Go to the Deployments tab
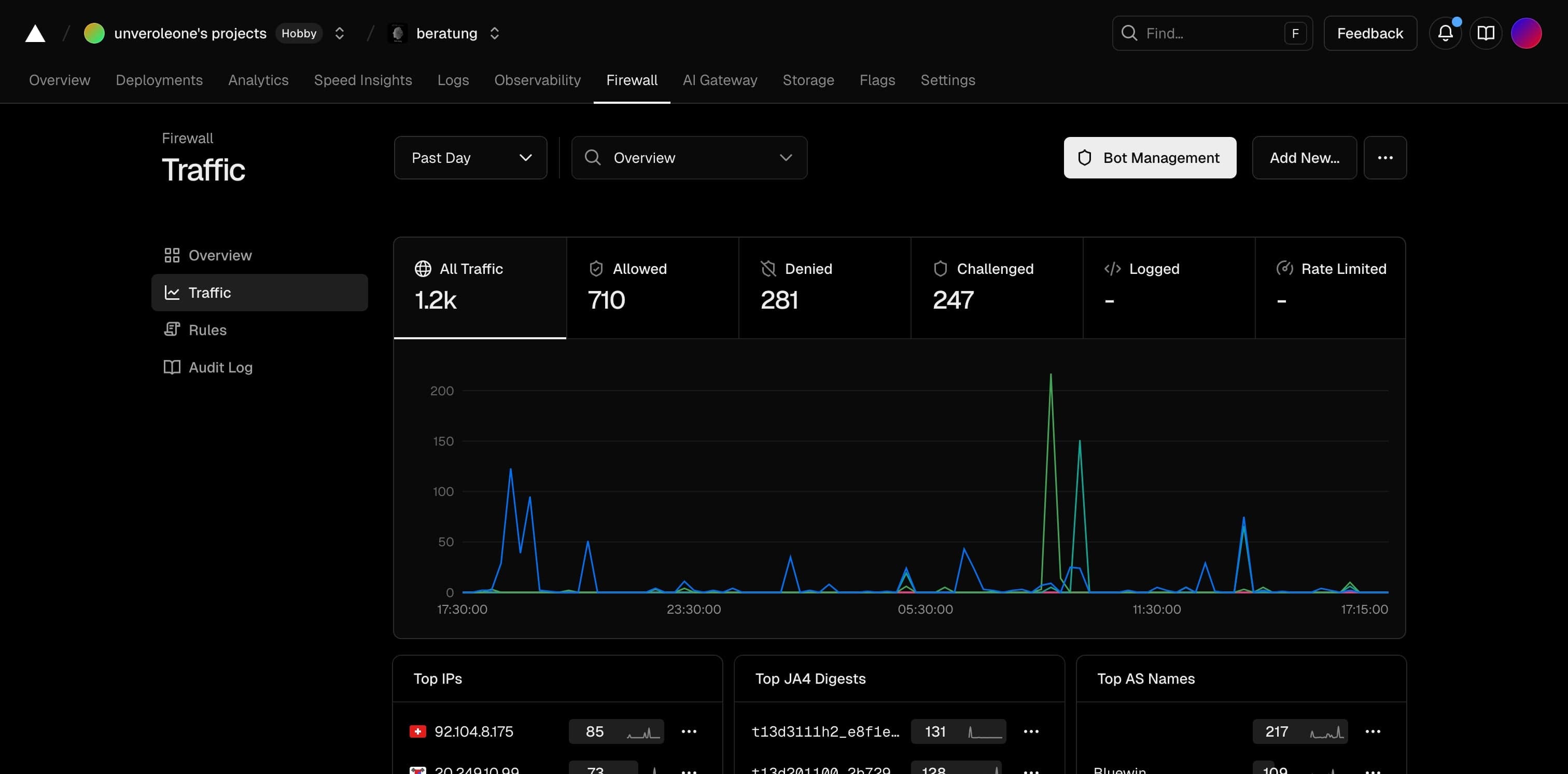 [x=159, y=80]
